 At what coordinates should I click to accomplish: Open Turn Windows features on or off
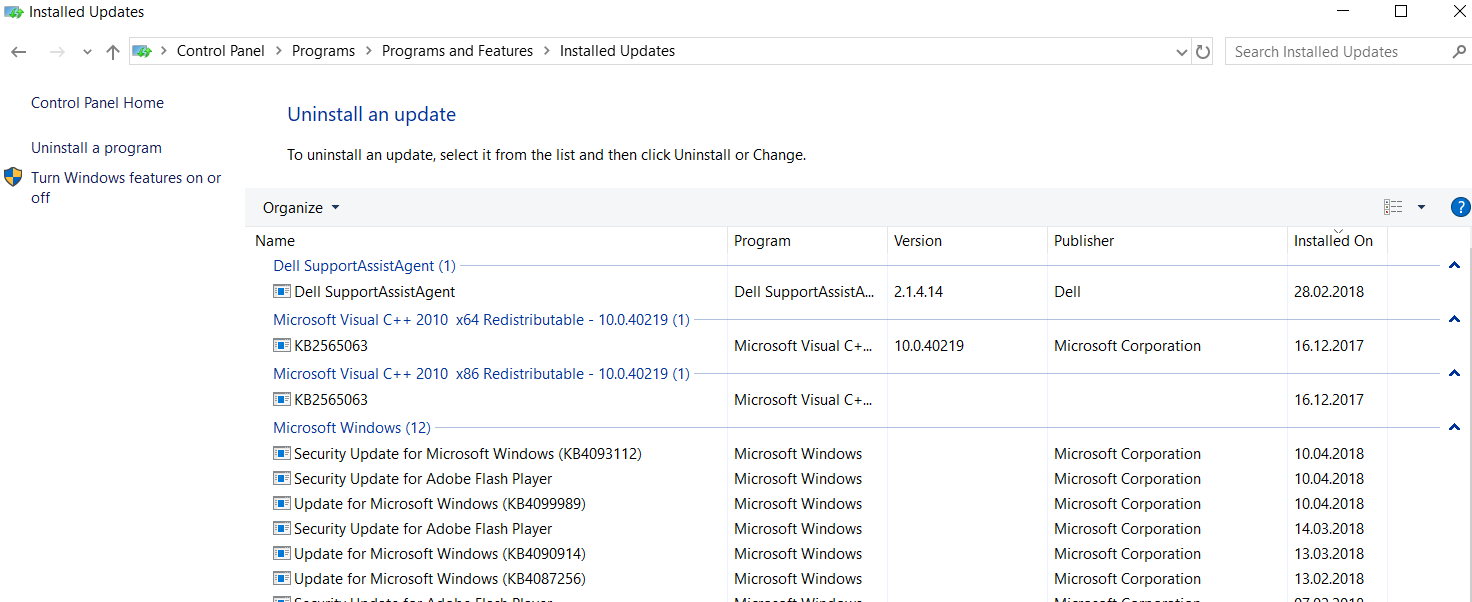point(126,188)
